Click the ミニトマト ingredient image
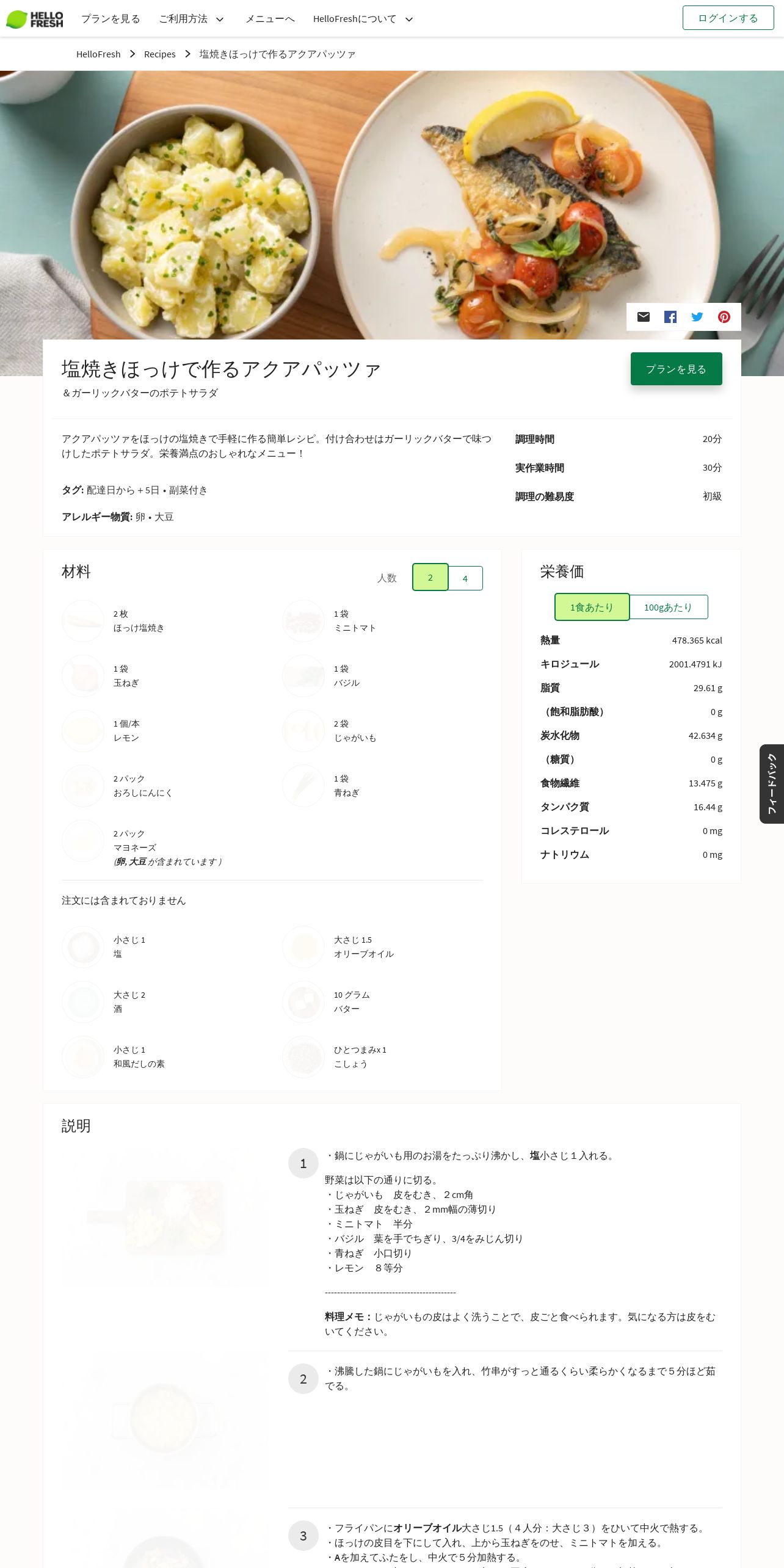 coord(303,621)
